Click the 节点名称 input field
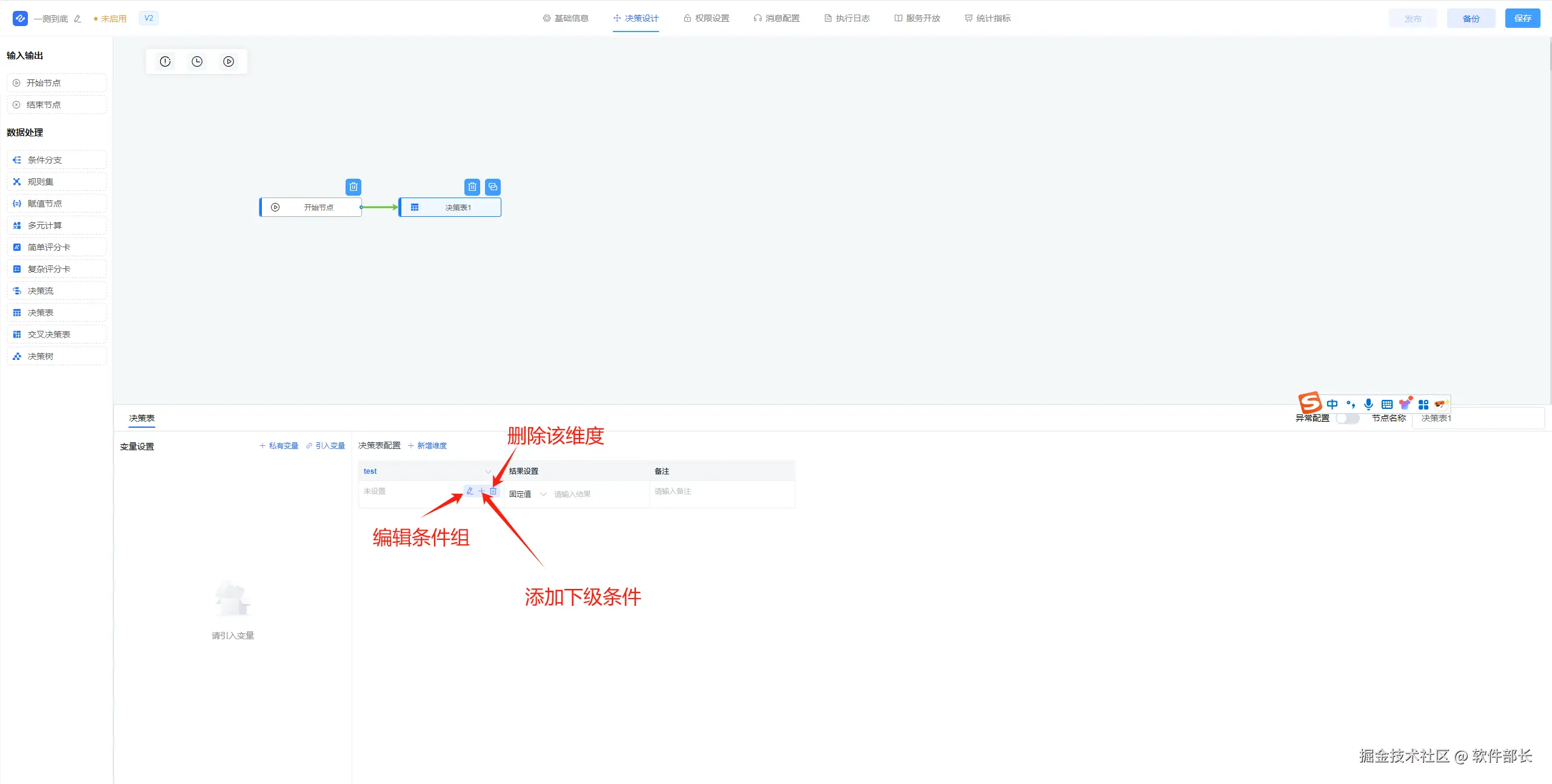 pos(1477,418)
